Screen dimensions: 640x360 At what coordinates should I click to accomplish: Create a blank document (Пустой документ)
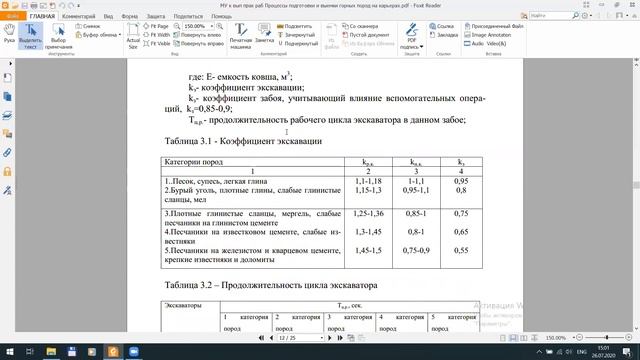[366, 35]
